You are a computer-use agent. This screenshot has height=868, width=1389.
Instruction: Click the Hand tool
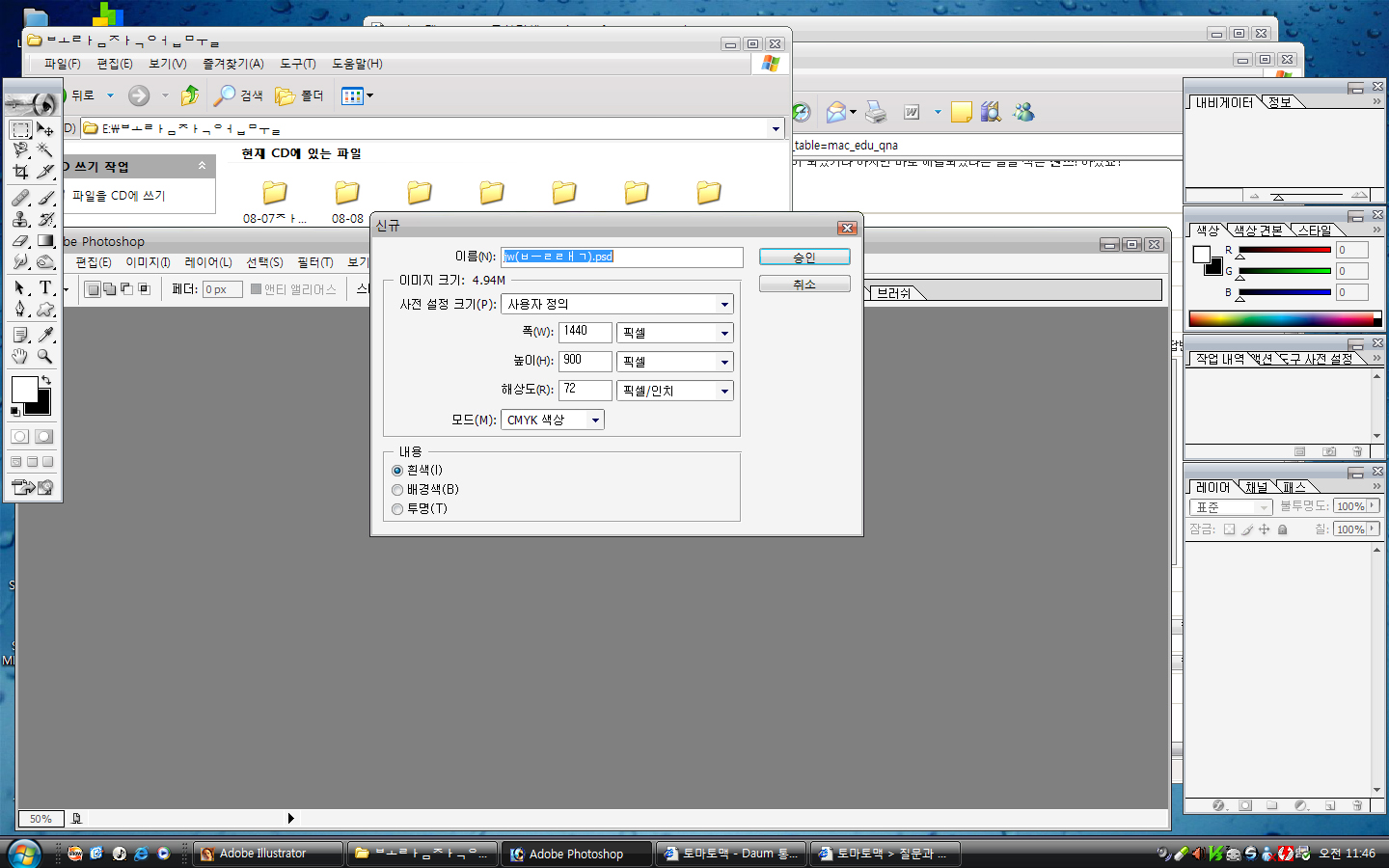pos(20,356)
